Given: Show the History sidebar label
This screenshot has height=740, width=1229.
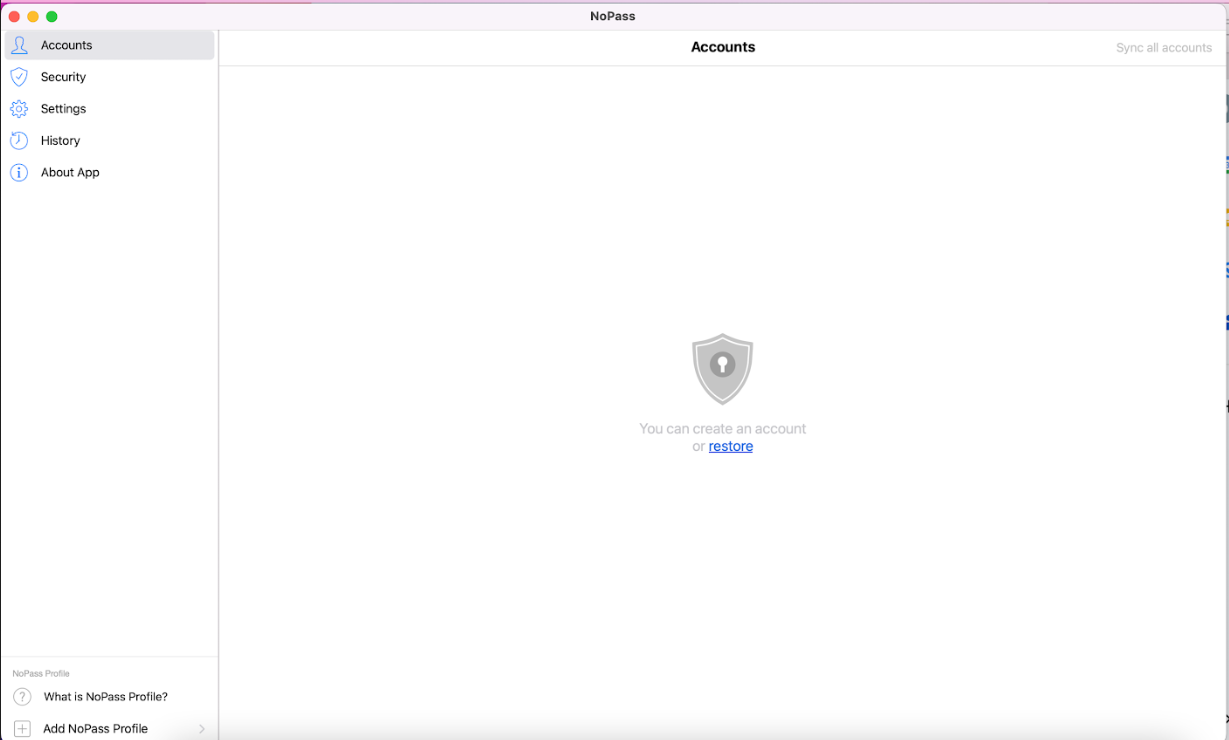Looking at the screenshot, I should tap(60, 141).
